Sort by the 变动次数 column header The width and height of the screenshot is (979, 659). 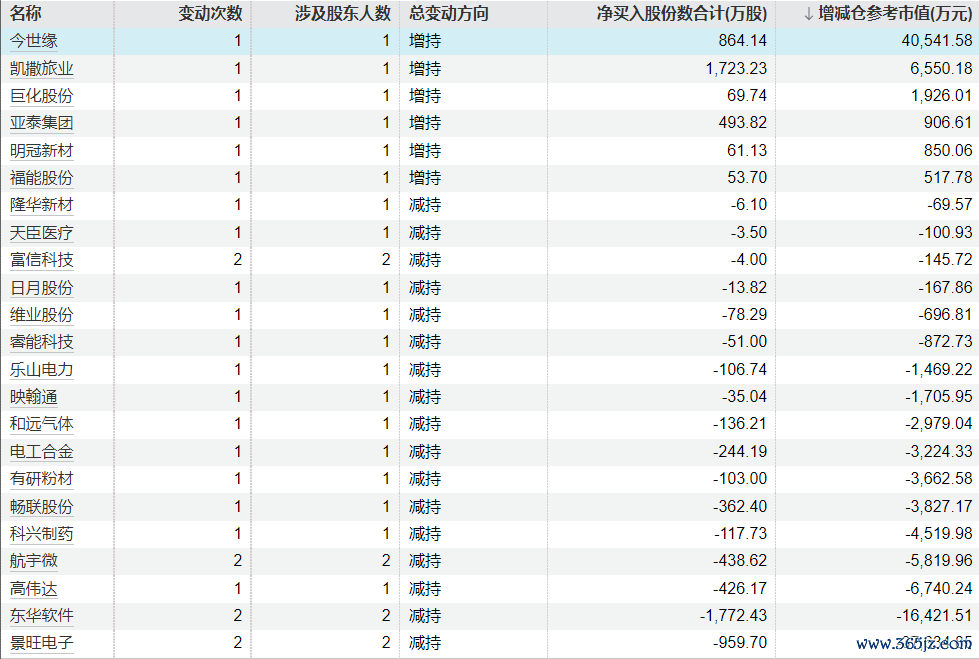point(210,14)
